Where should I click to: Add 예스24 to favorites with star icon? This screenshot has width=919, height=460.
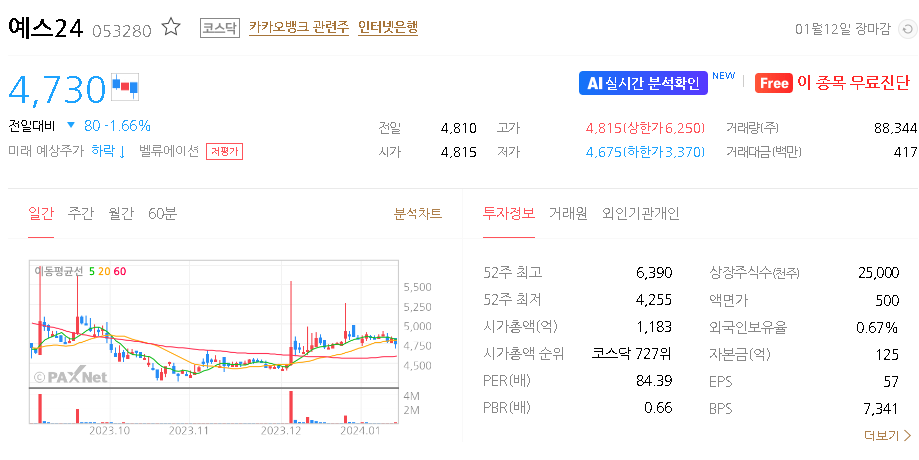171,27
